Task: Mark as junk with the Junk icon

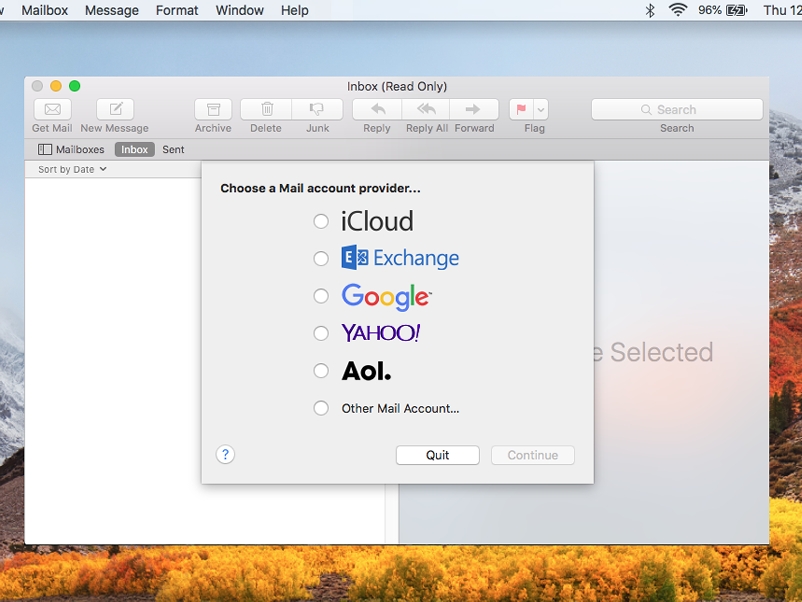Action: click(x=317, y=109)
